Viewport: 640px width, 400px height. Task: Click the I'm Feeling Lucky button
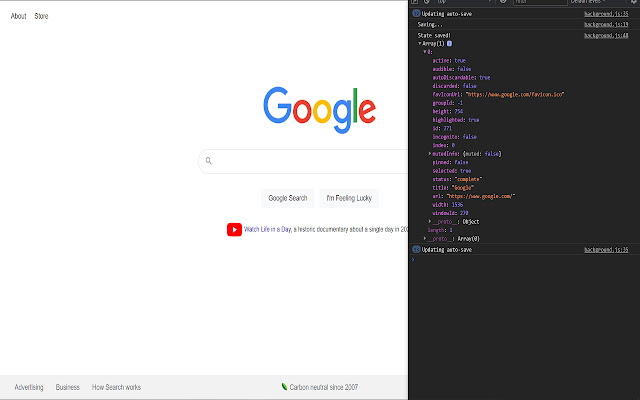tap(349, 198)
